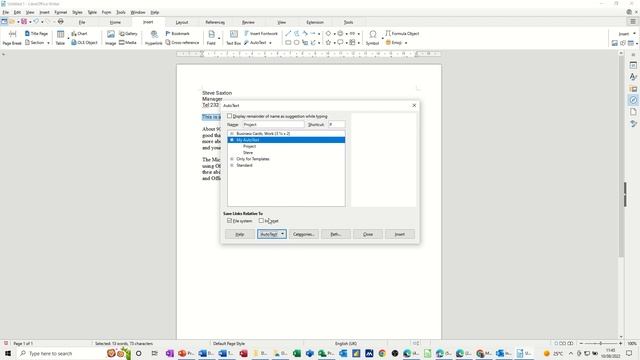Viewport: 640px width, 360px height.
Task: Insert a Formula Object
Action: pos(402,33)
